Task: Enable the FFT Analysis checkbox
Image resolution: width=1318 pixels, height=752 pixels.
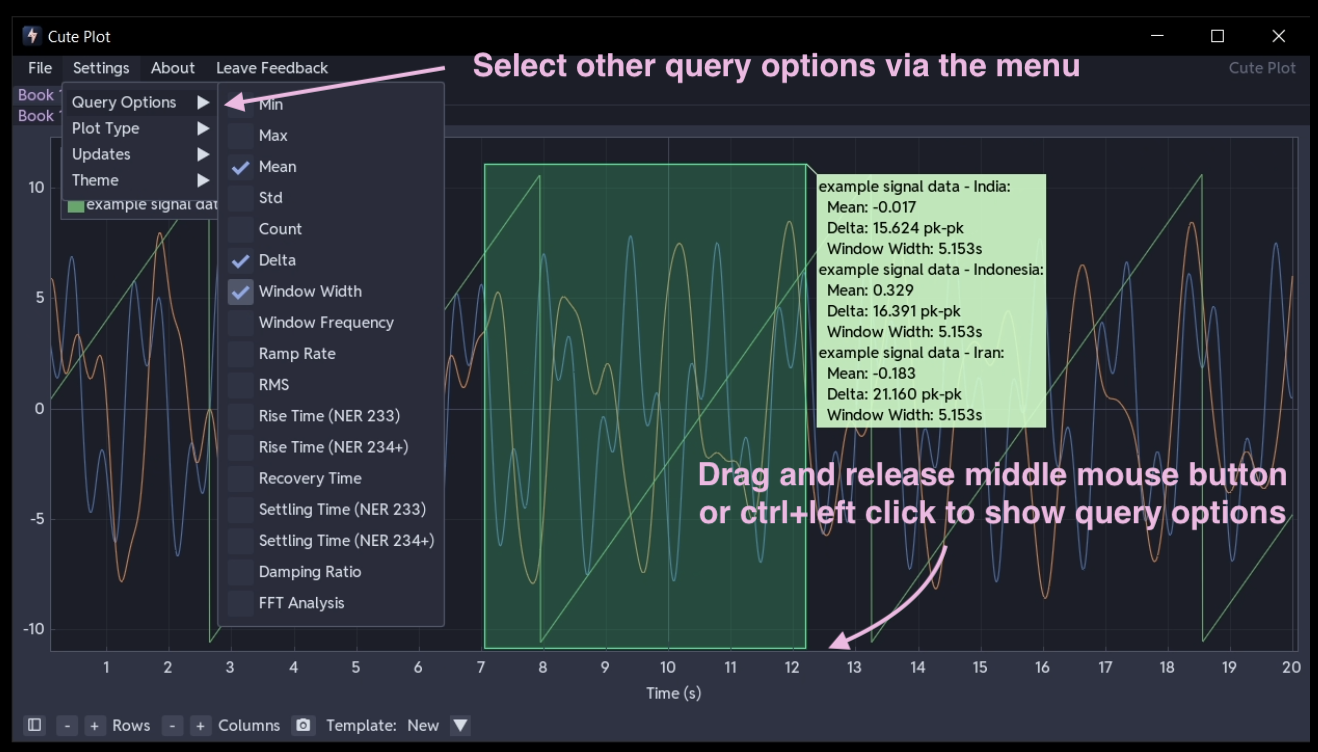Action: click(x=241, y=603)
